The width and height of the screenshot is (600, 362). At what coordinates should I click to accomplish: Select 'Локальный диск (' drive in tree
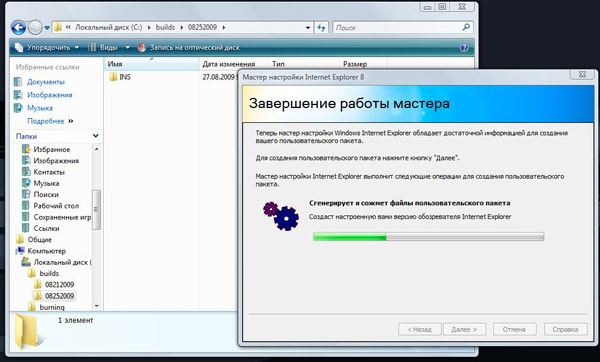62,262
